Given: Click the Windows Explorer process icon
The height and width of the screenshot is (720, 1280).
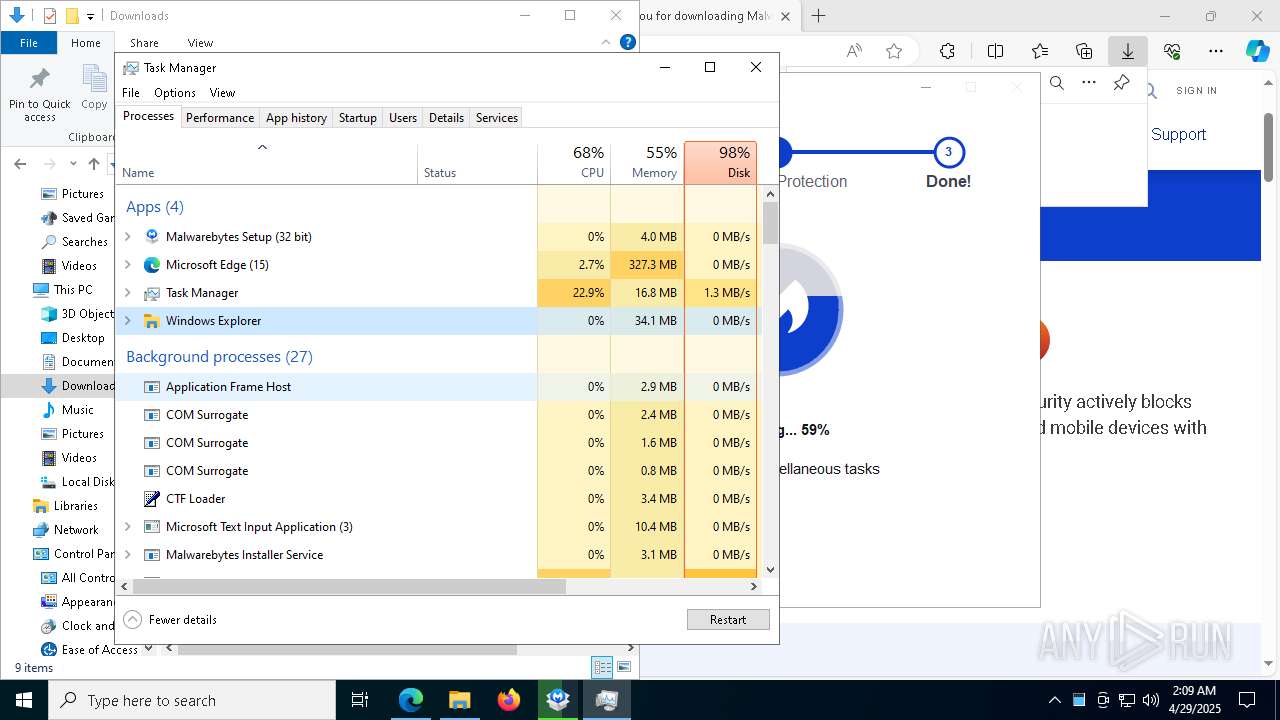Looking at the screenshot, I should click(x=152, y=321).
